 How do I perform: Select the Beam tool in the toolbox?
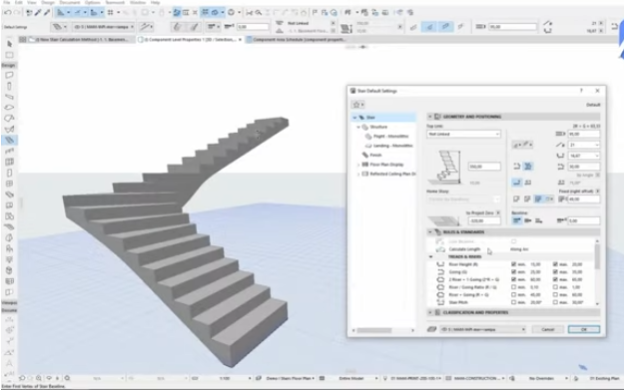click(10, 97)
